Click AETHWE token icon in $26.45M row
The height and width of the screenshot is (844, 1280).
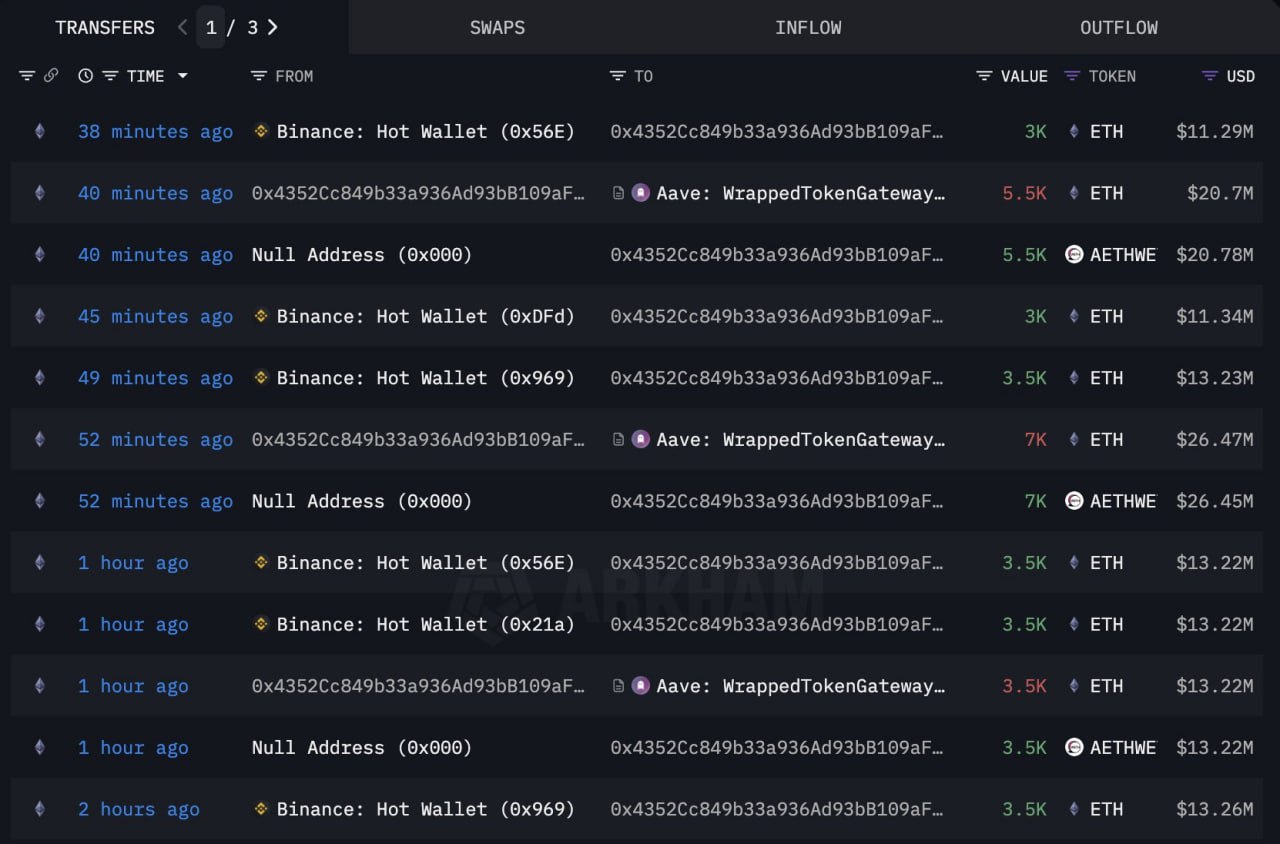tap(1074, 501)
